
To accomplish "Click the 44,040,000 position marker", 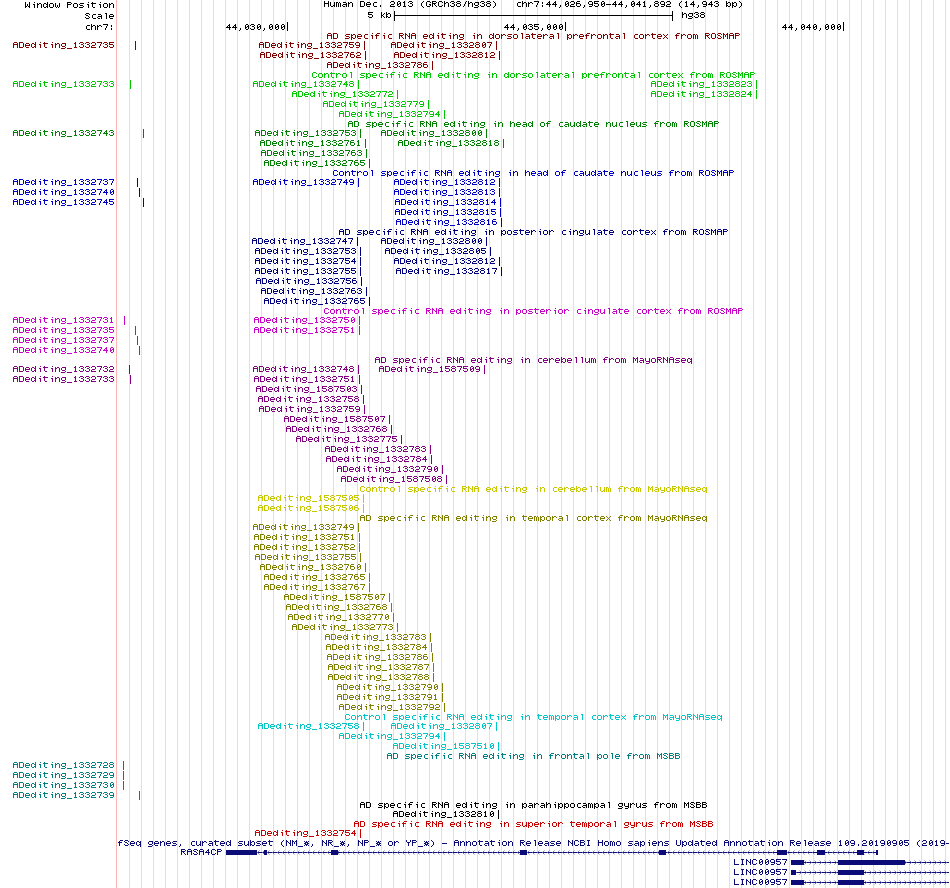I will click(813, 27).
